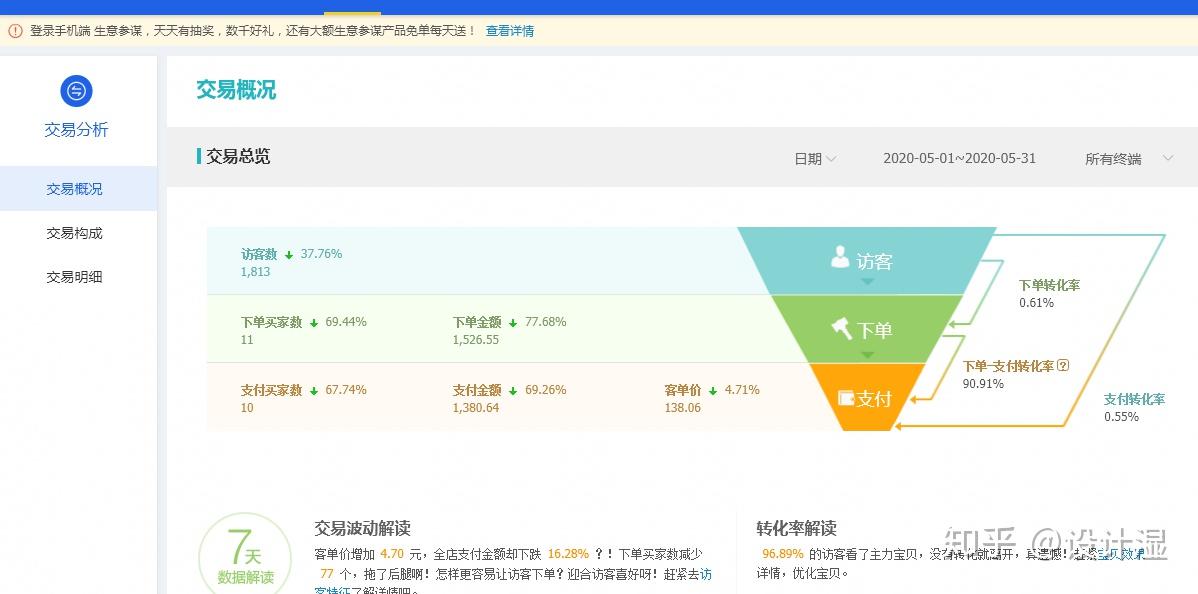Click the 交易分析 sidebar title
Viewport: 1198px width, 594px height.
76,130
